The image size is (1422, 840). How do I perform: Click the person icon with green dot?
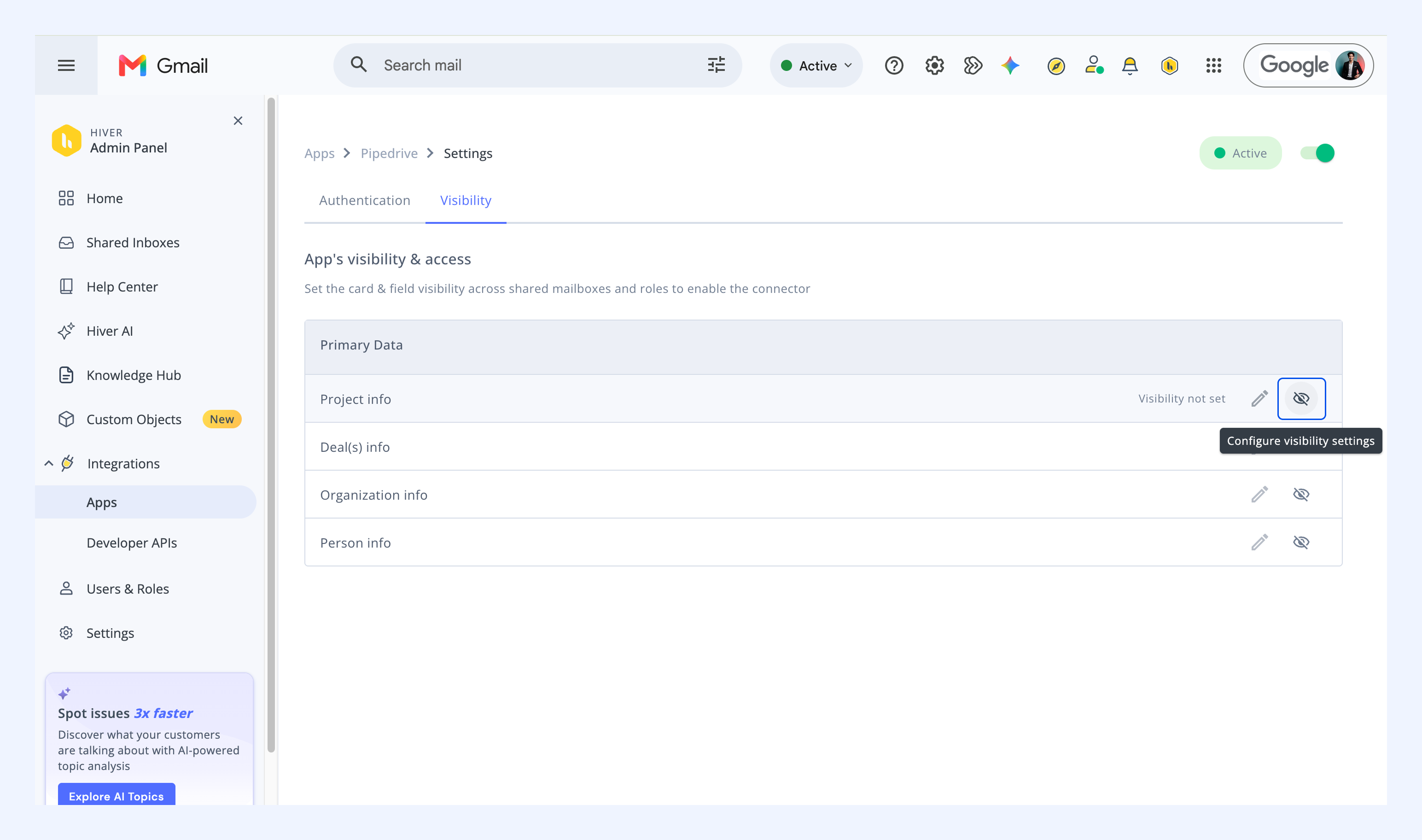point(1094,65)
